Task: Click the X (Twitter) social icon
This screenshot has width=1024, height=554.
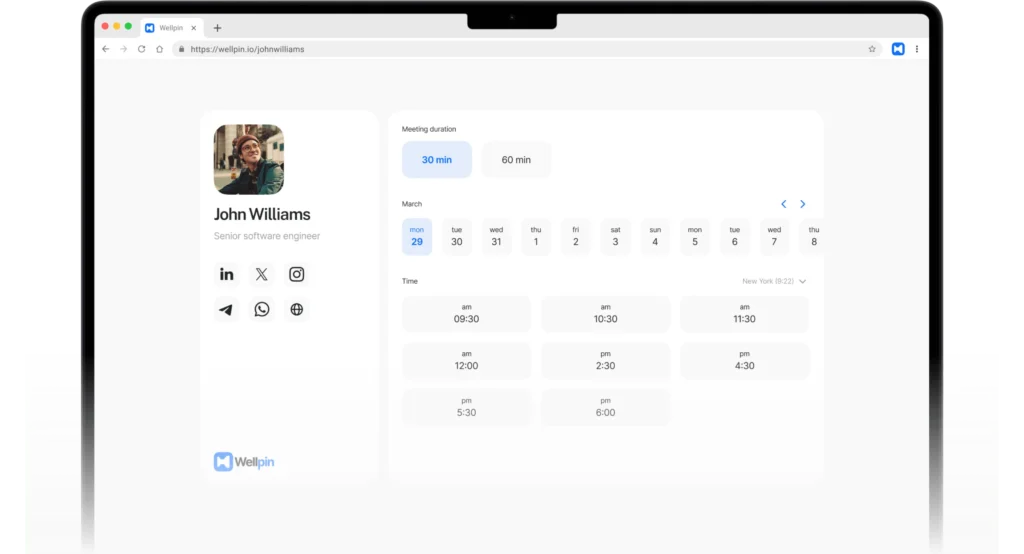Action: click(261, 274)
